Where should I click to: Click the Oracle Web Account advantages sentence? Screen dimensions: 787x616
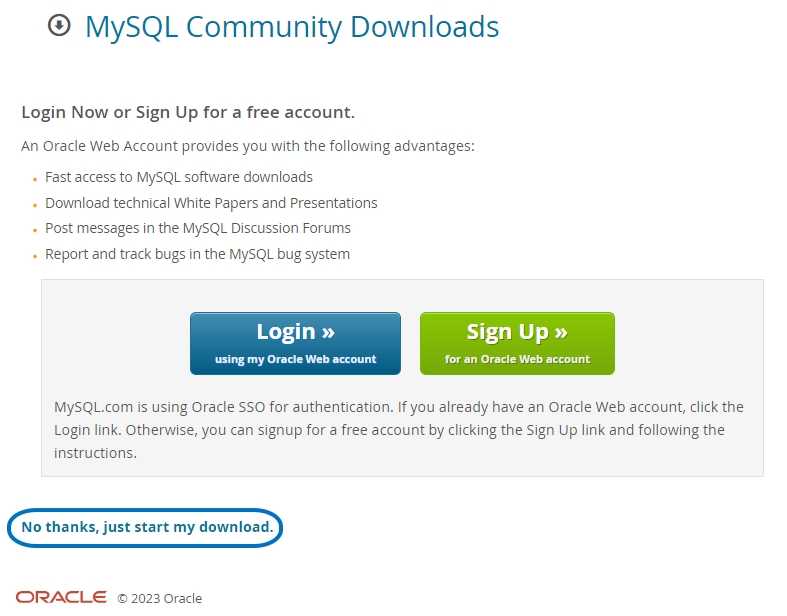tap(247, 146)
